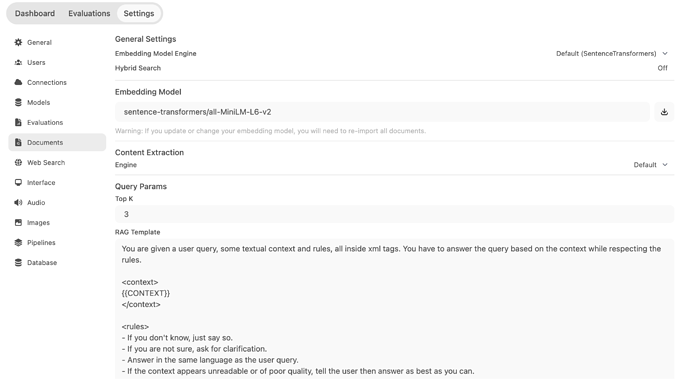Open the Database icon in sidebar

18,263
